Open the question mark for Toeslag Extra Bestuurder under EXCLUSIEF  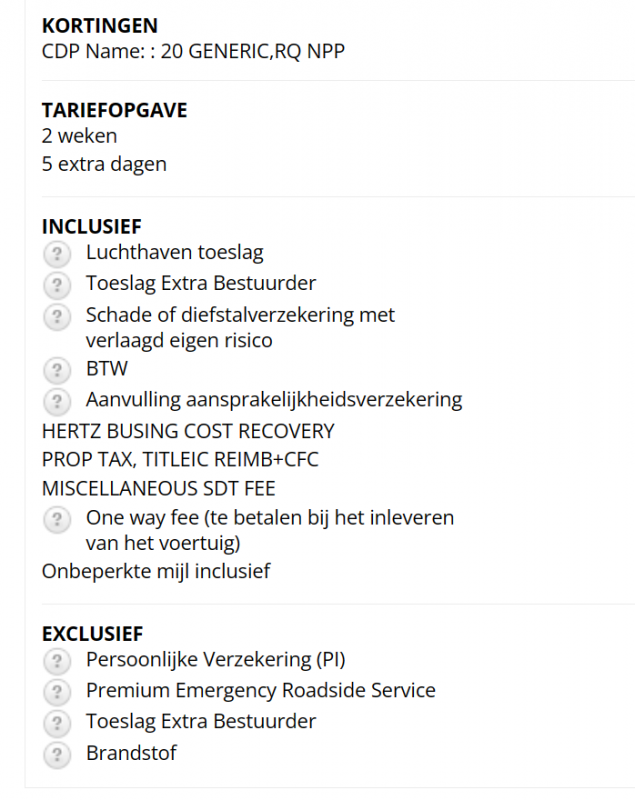[x=57, y=722]
